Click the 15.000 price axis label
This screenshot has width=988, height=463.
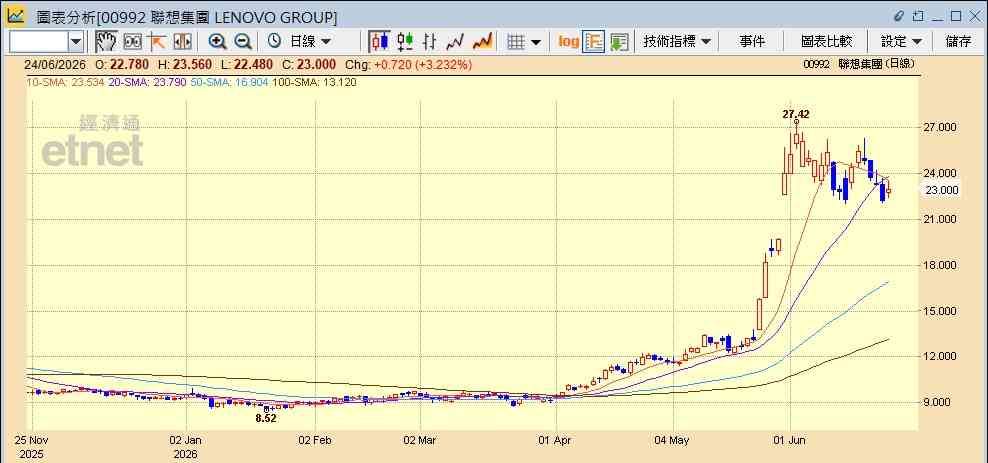pyautogui.click(x=941, y=311)
